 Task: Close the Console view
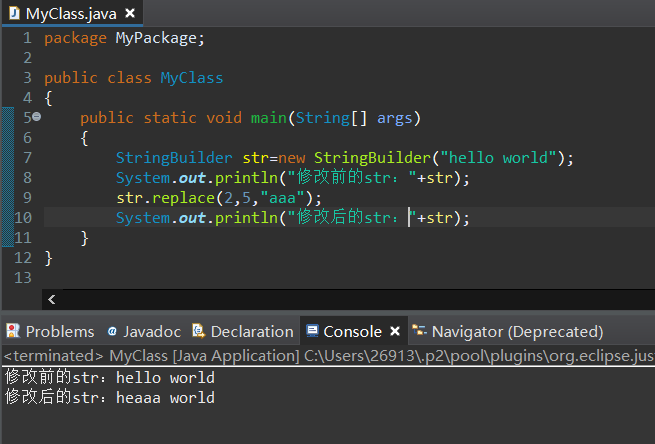(395, 331)
